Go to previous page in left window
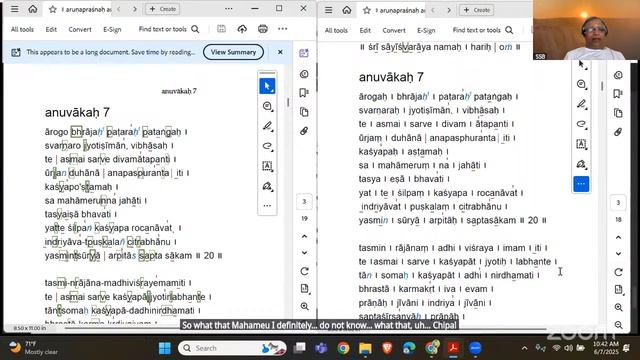 coord(304,236)
